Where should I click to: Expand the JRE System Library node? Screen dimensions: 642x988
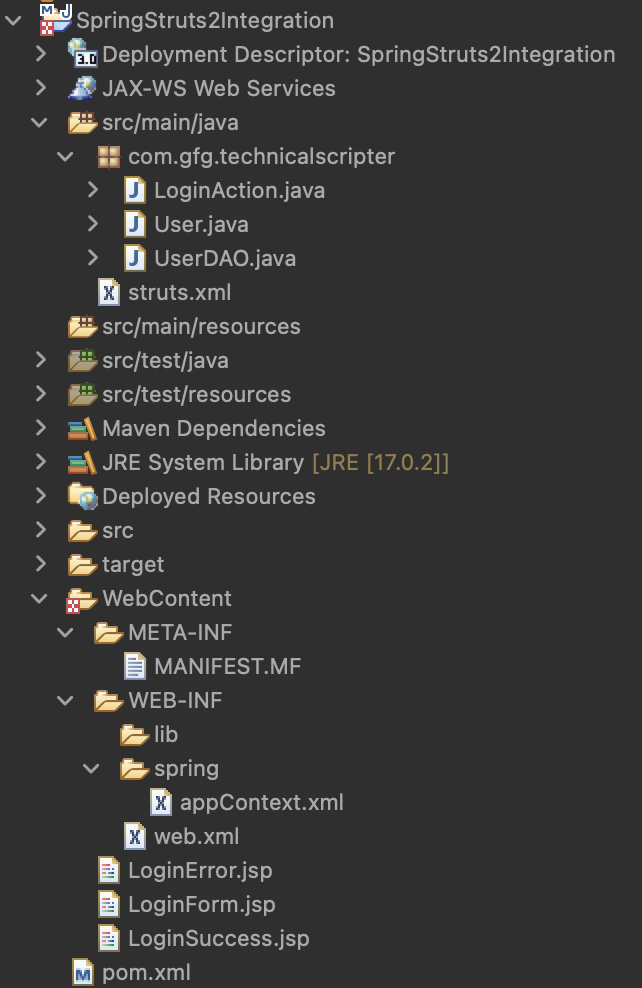[41, 462]
